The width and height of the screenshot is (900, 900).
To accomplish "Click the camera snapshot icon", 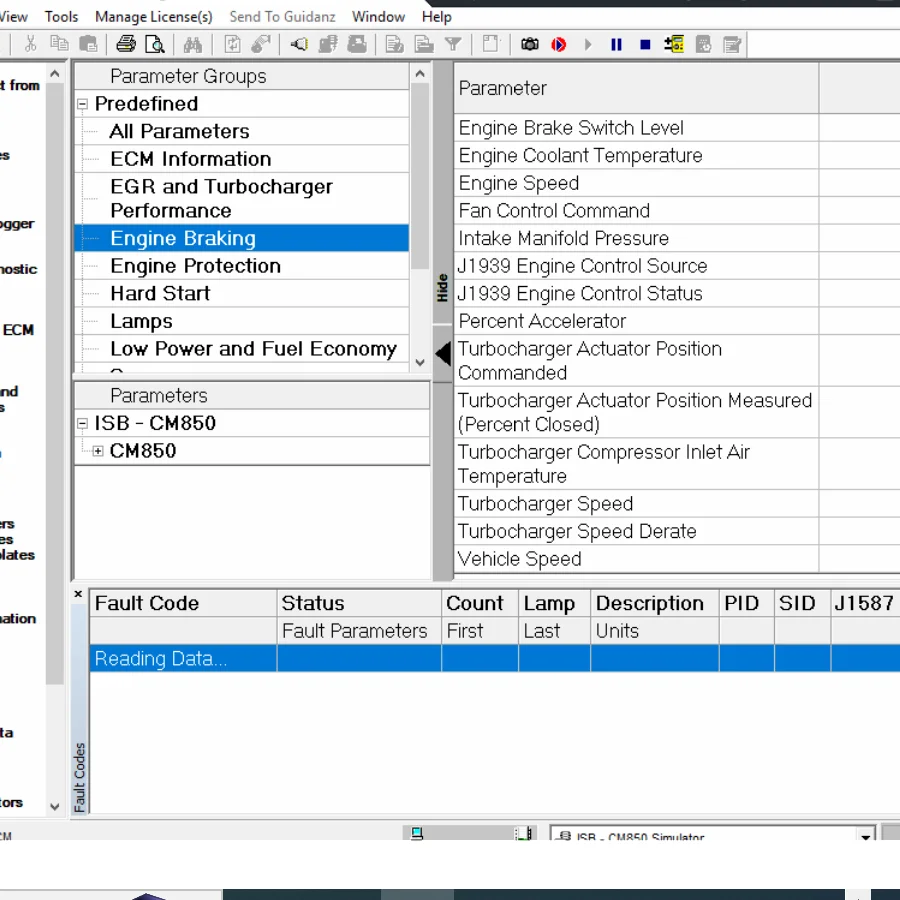I will click(x=529, y=44).
